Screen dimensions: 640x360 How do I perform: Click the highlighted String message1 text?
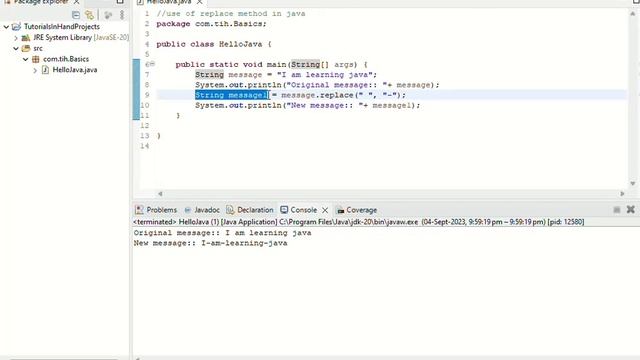pos(231,95)
